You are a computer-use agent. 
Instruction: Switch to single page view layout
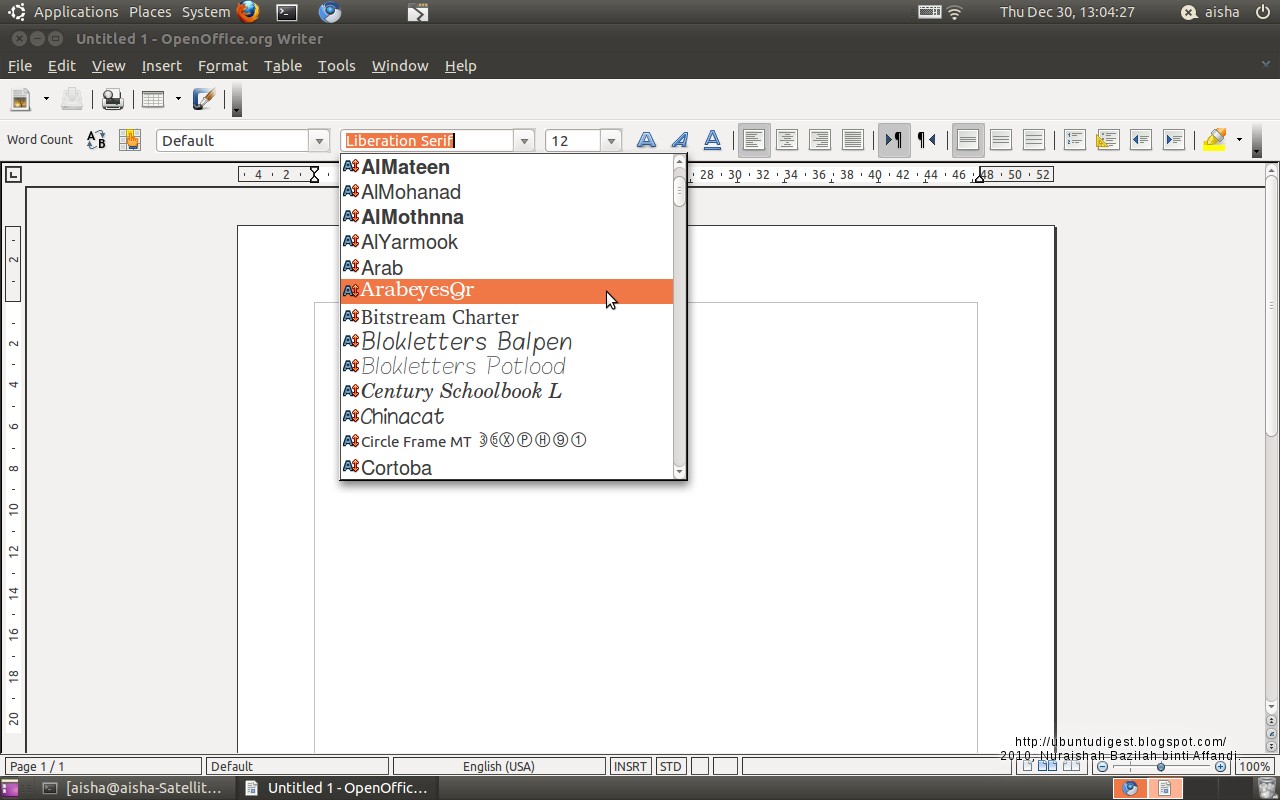pos(1027,767)
